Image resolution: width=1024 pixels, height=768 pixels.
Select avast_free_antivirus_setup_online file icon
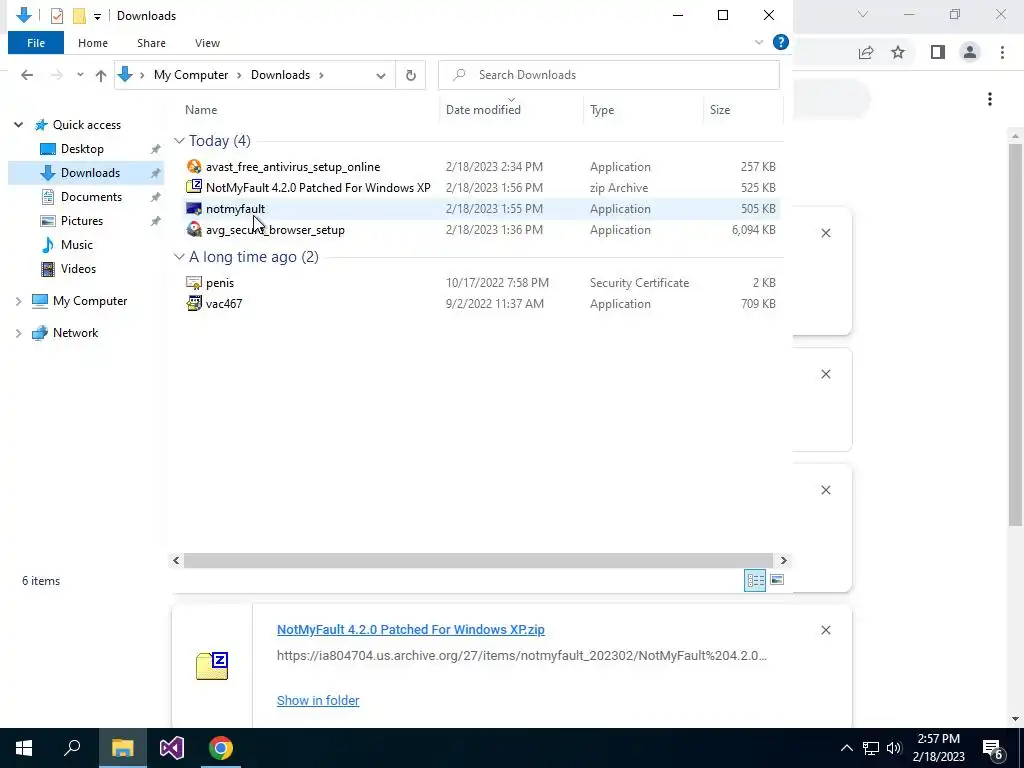(194, 167)
